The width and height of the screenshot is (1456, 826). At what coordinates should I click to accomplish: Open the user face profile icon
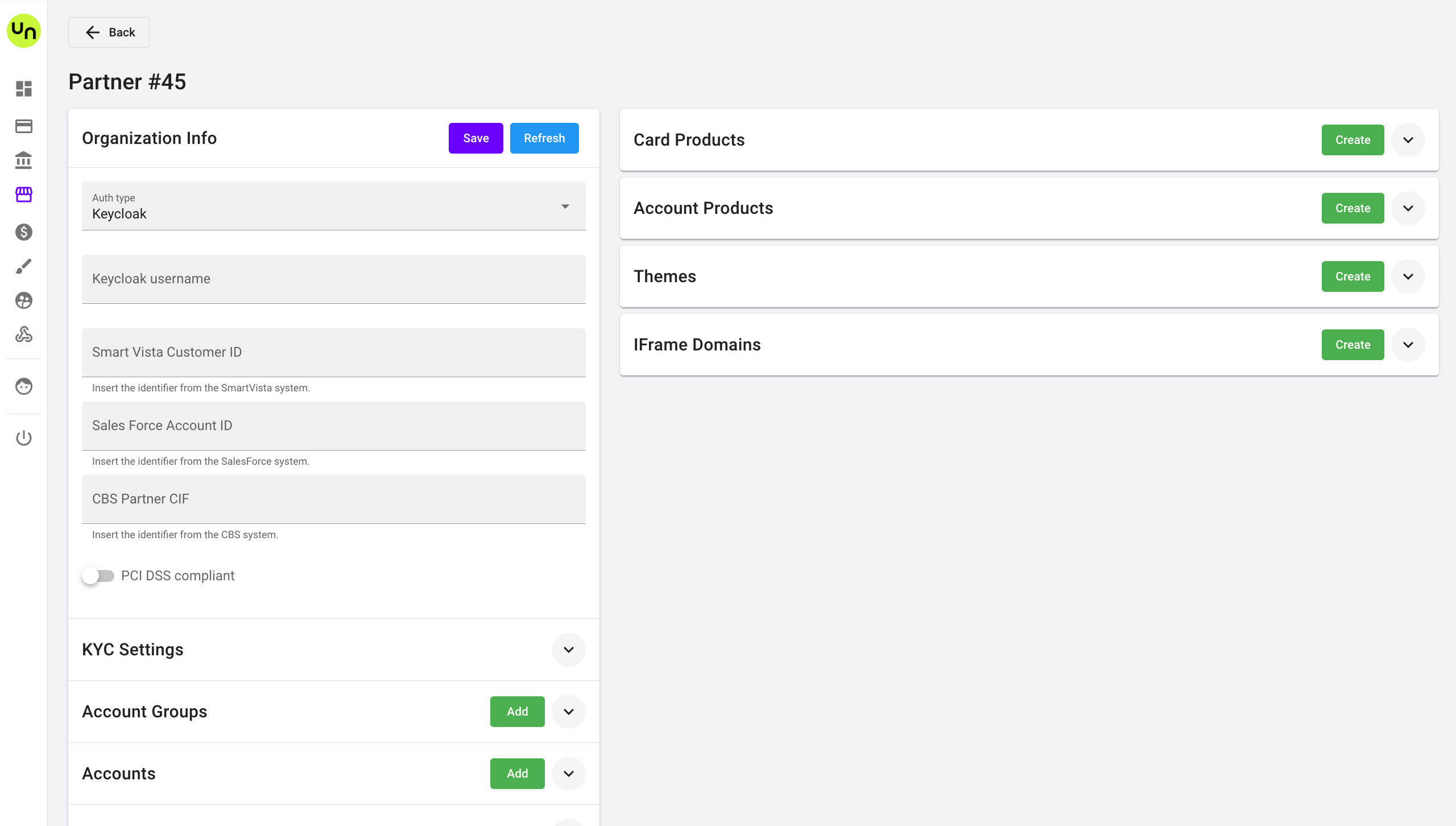[24, 387]
